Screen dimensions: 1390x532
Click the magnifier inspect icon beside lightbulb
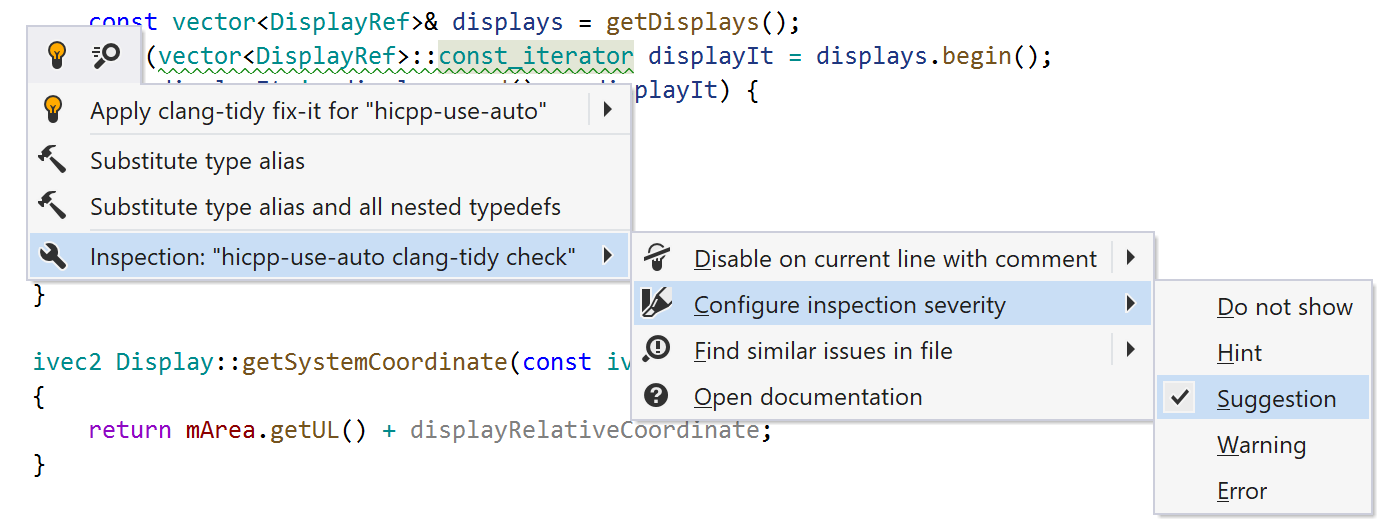(x=106, y=56)
